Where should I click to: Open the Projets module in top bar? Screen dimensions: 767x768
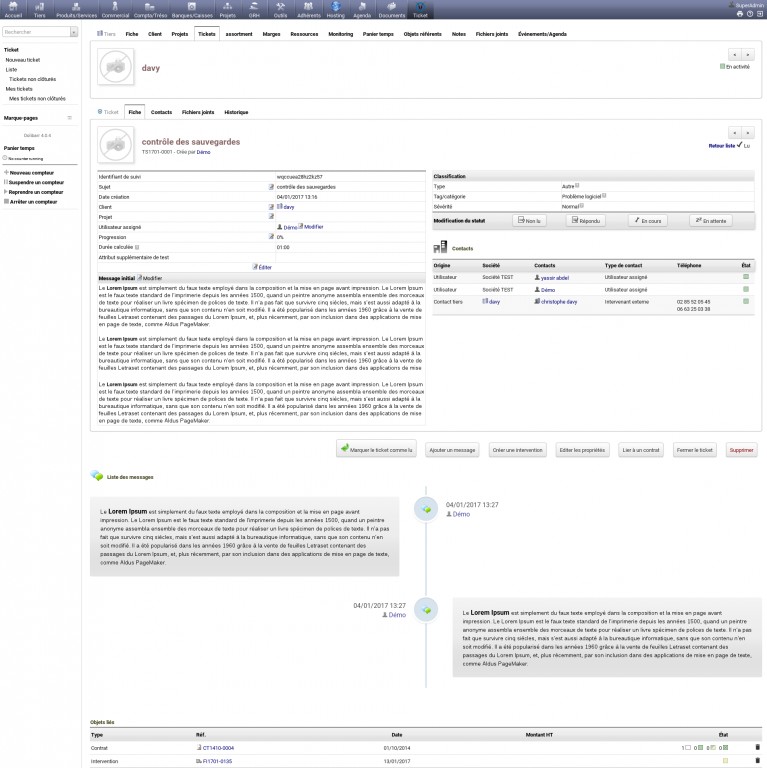pyautogui.click(x=227, y=9)
